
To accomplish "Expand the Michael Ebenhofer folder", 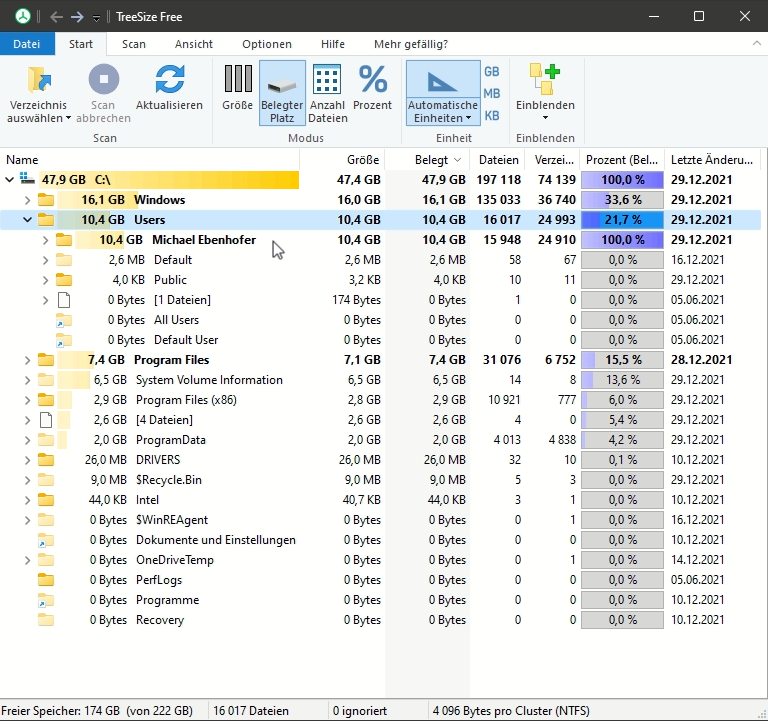I will click(46, 240).
